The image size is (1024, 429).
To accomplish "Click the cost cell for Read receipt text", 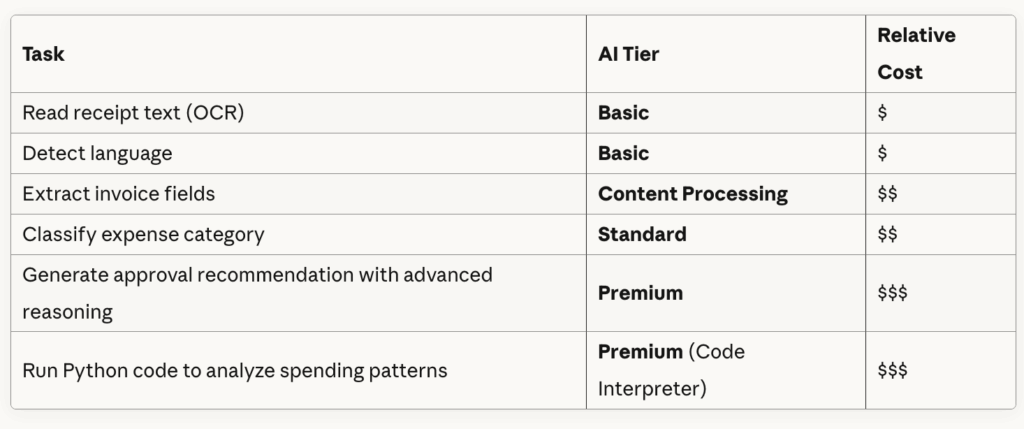I will [882, 113].
